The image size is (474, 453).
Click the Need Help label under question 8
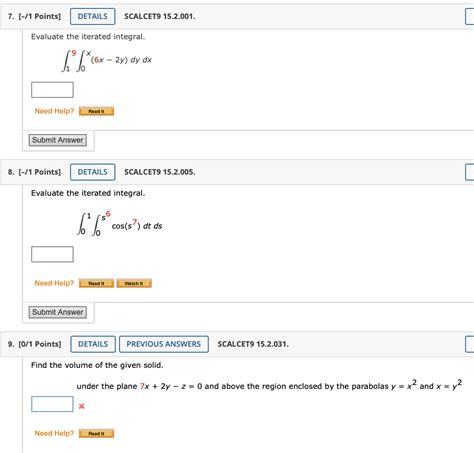(x=54, y=283)
